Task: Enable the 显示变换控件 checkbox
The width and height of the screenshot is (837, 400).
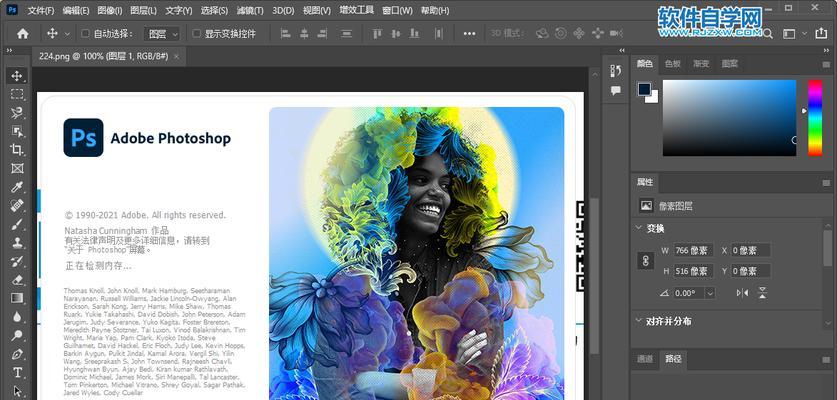Action: 196,34
